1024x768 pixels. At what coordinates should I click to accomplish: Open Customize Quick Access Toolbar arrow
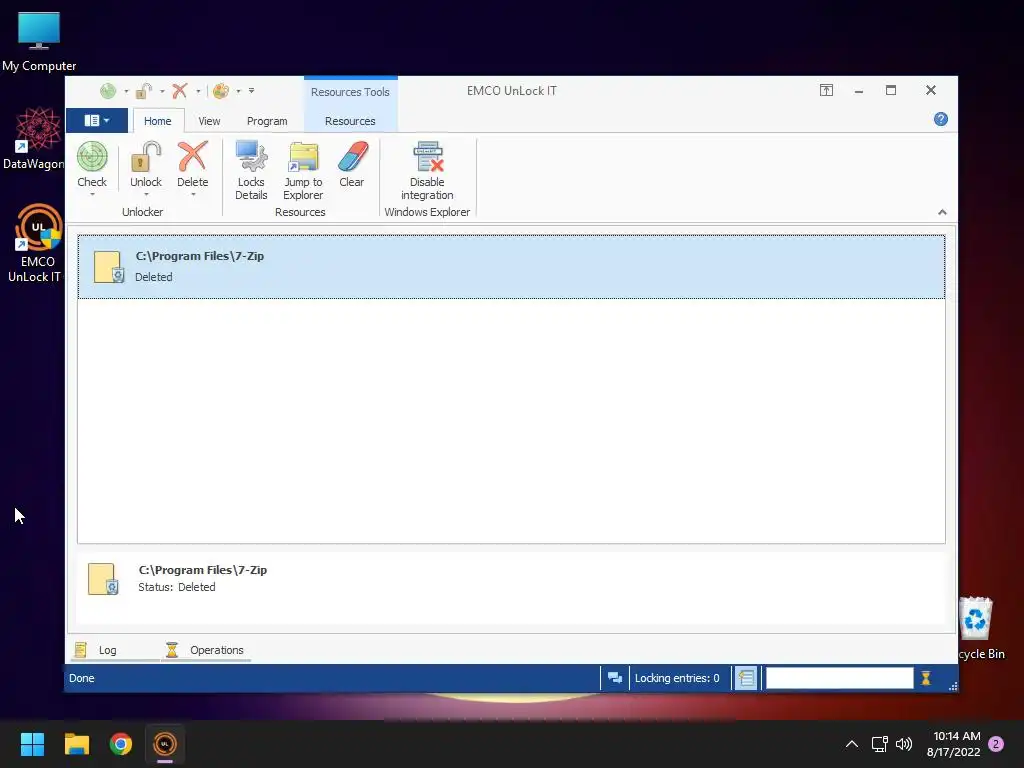(251, 91)
